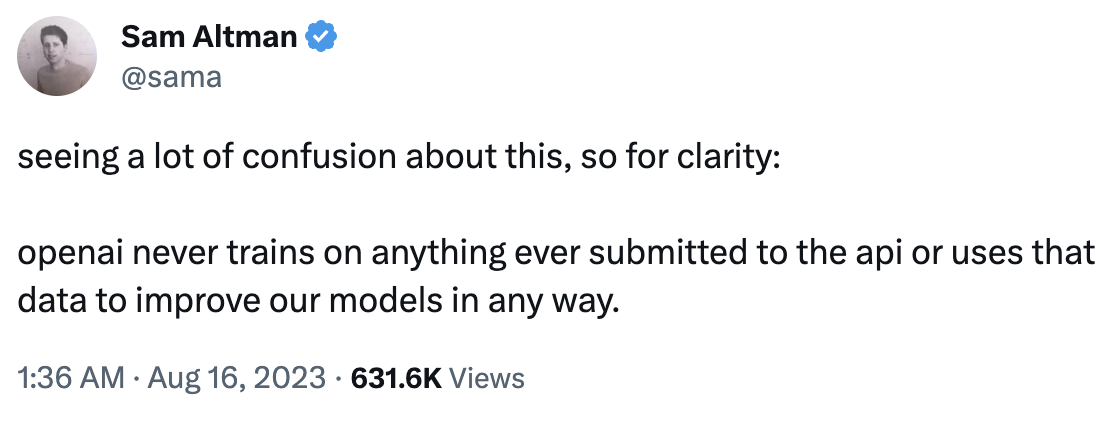1106x428 pixels.
Task: Open the Sam Altman display name link
Action: pos(209,38)
